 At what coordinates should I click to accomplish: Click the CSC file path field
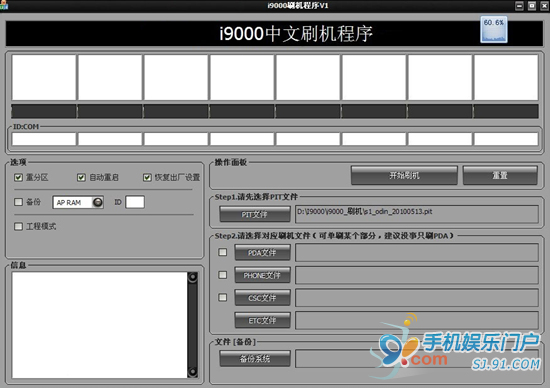pyautogui.click(x=417, y=297)
